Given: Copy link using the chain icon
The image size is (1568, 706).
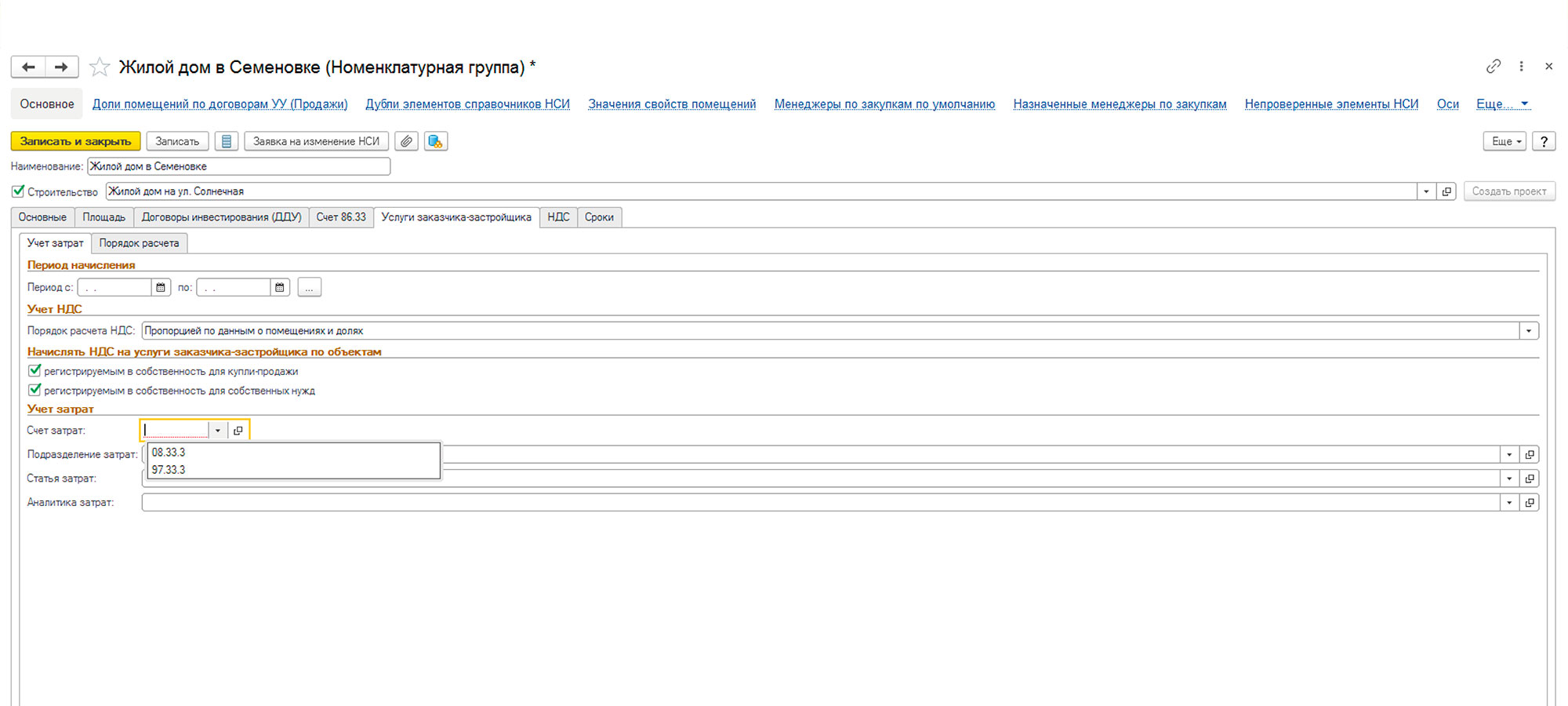Looking at the screenshot, I should pos(1494,67).
